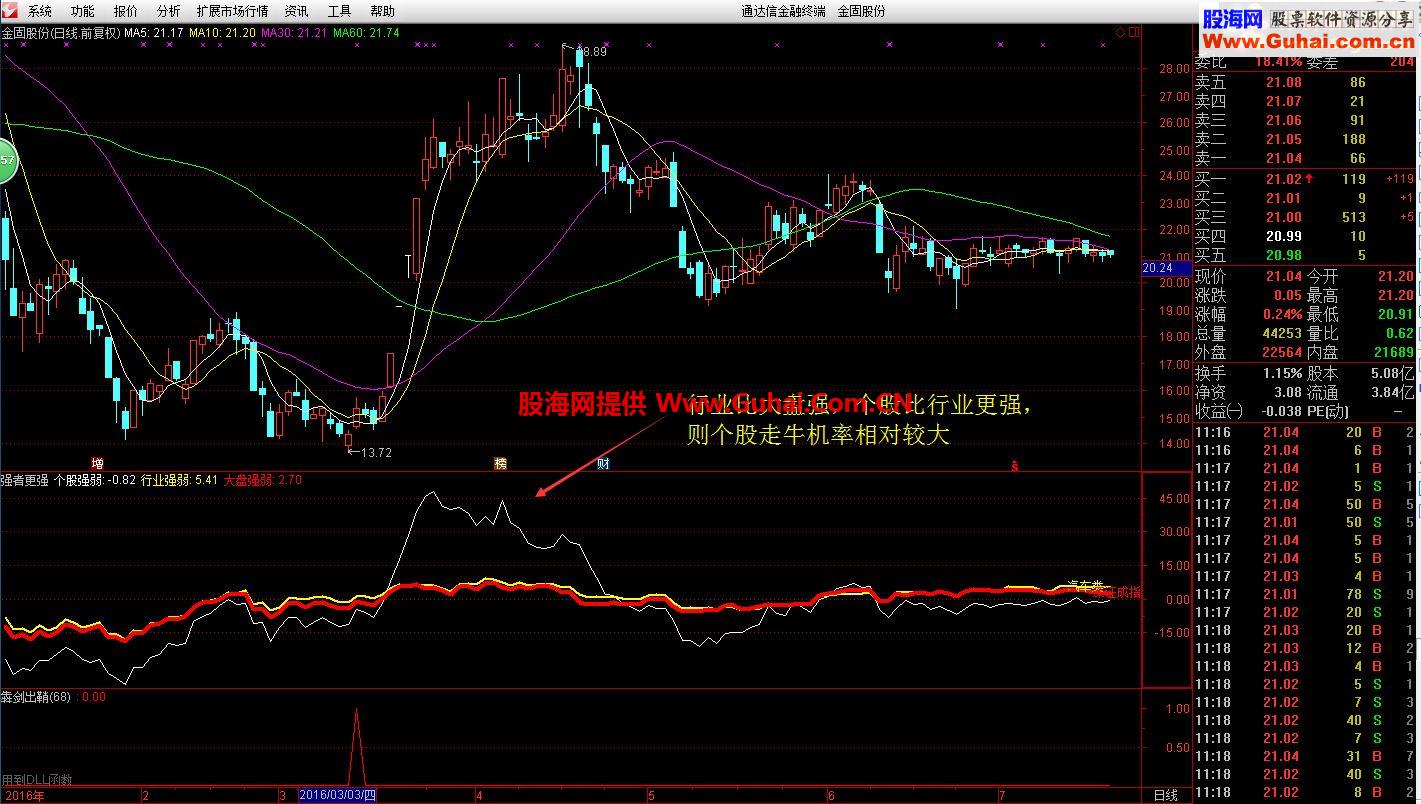Open the 功能 menu
This screenshot has width=1421, height=804.
(x=83, y=11)
